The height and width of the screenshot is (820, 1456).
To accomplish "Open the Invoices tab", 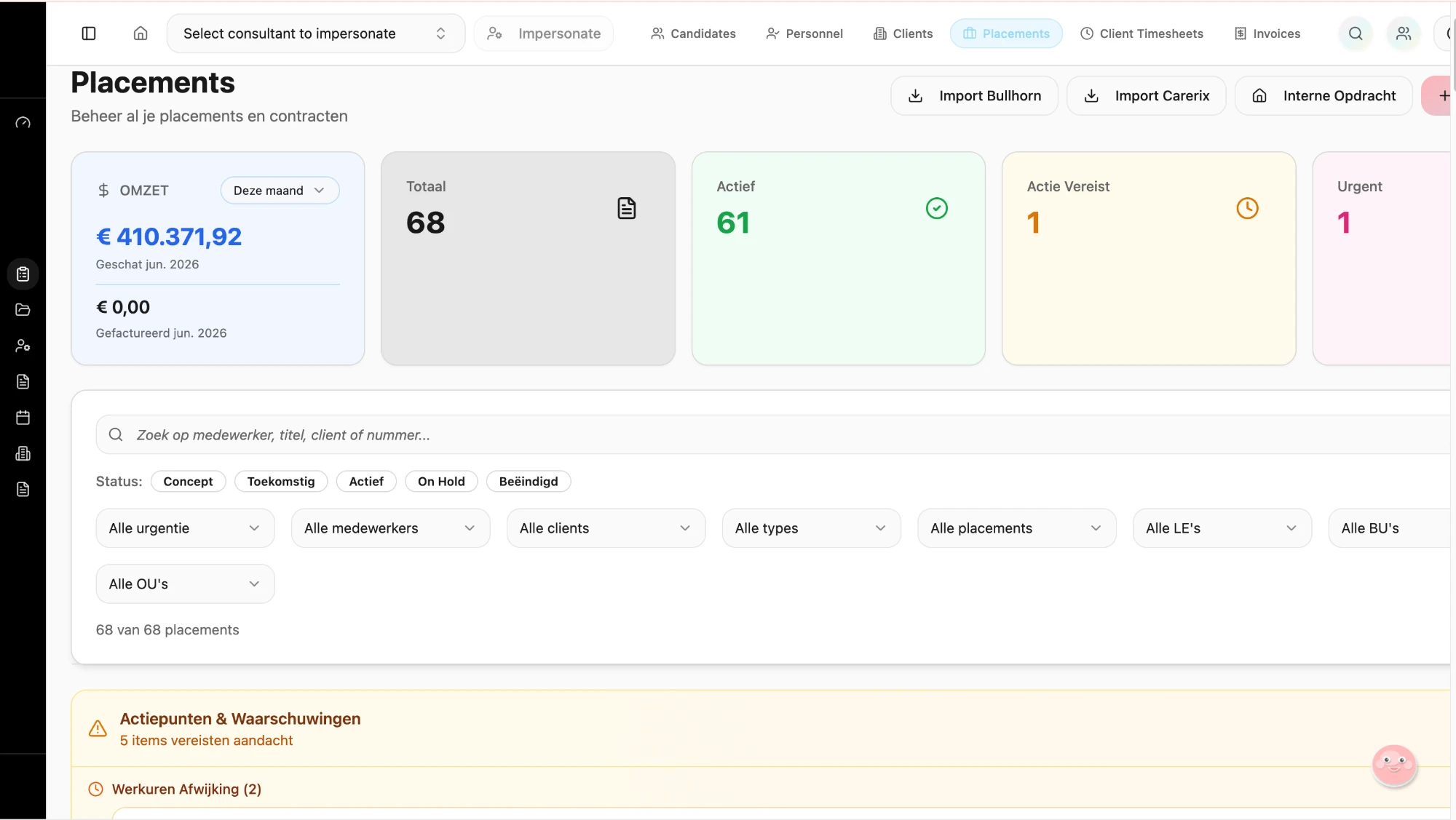I will (1267, 33).
